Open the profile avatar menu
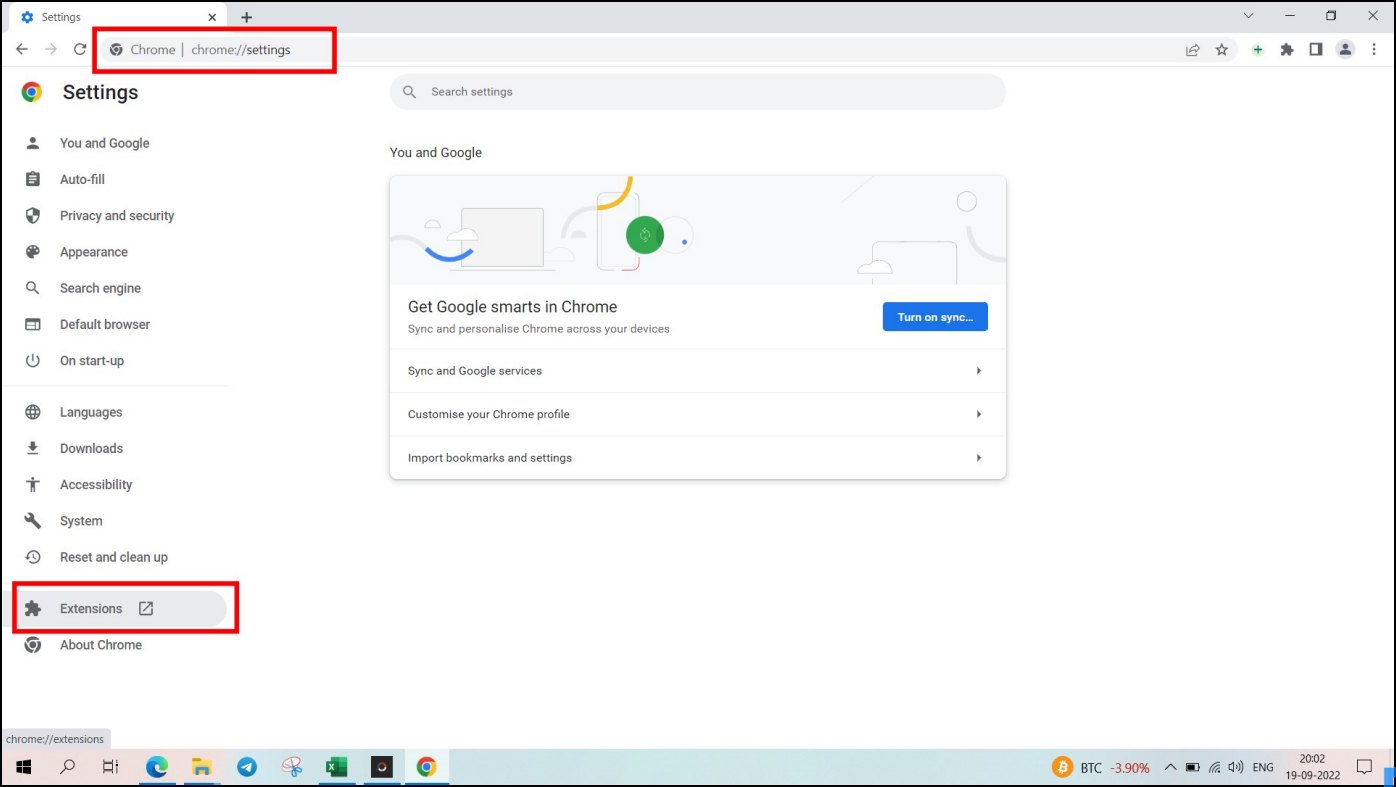 pyautogui.click(x=1346, y=49)
